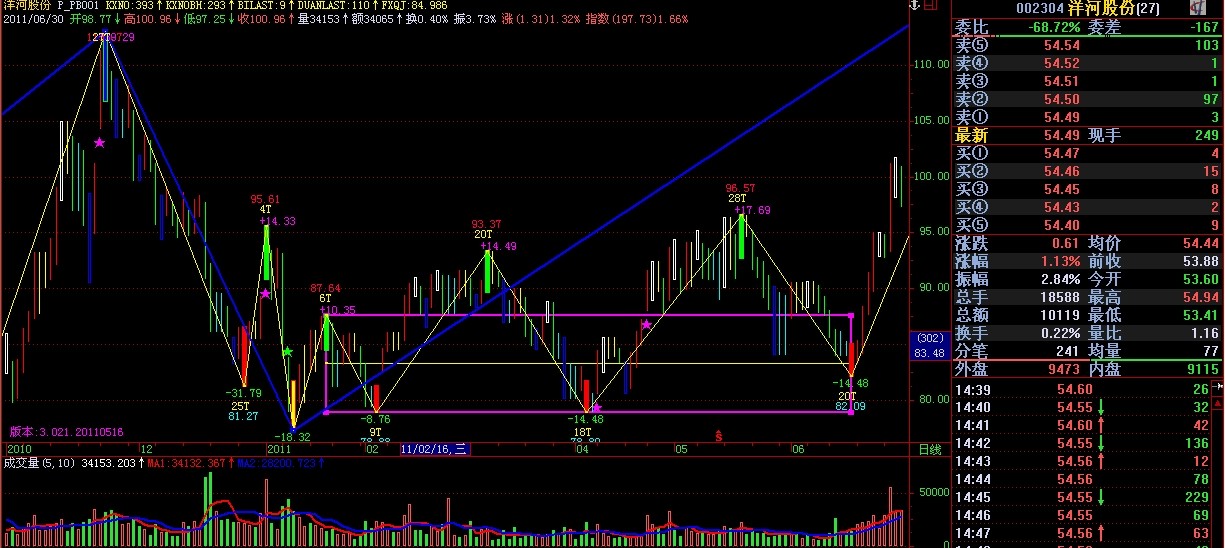Click the 总手 18588 value
This screenshot has width=1225, height=548.
click(x=1058, y=297)
